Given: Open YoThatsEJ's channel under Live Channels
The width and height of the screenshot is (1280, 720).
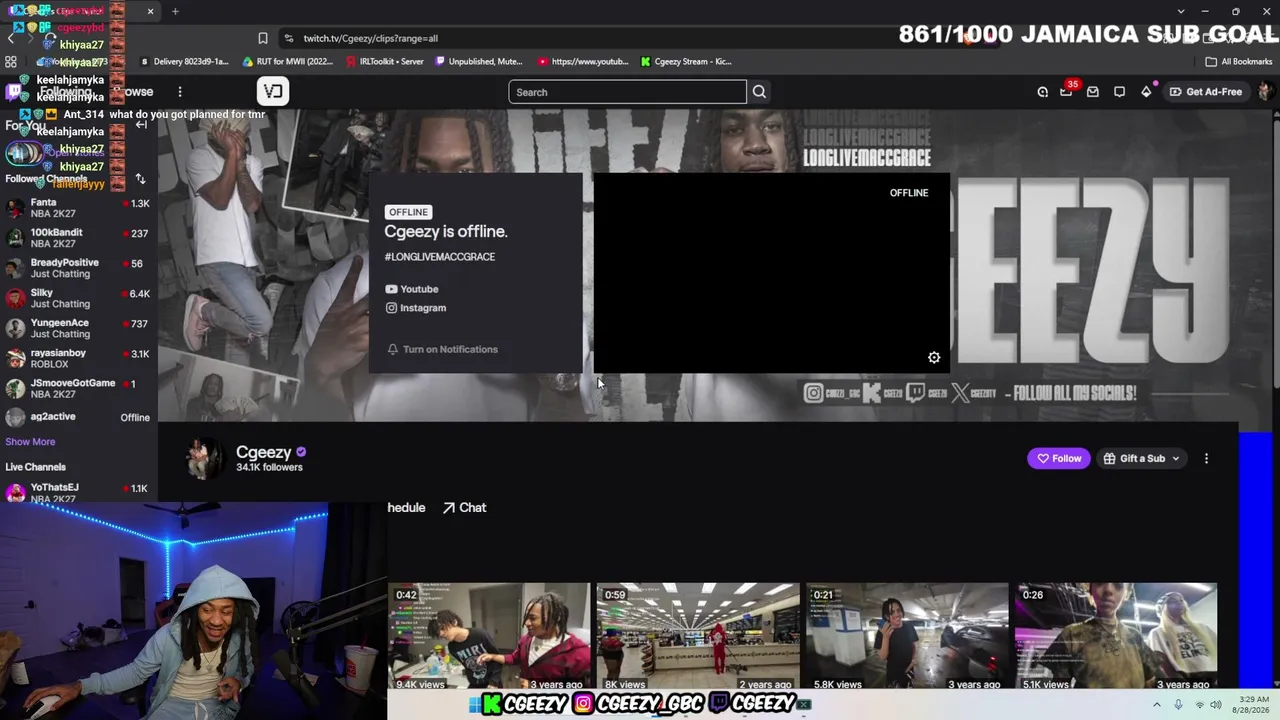Looking at the screenshot, I should coord(77,492).
